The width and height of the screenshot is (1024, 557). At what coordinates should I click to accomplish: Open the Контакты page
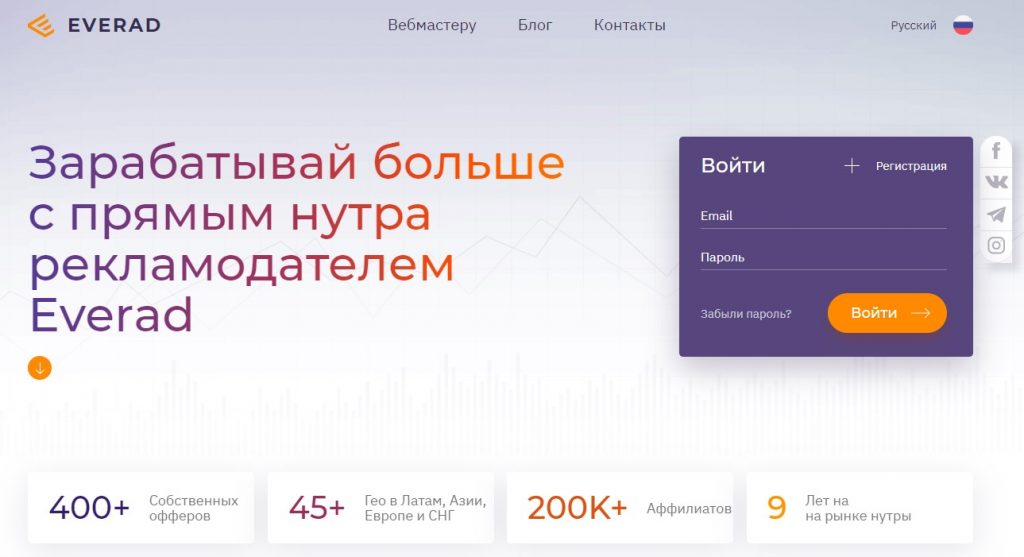[x=630, y=25]
